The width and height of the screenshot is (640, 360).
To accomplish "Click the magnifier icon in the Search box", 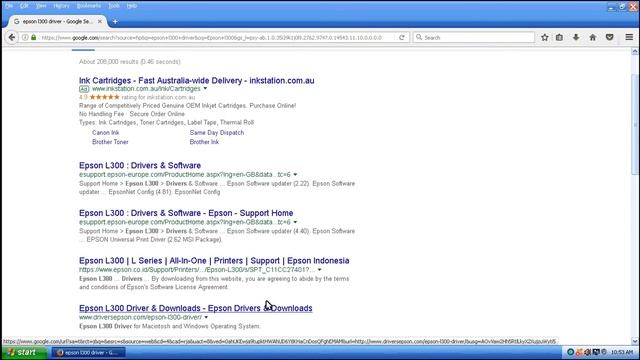I will pos(419,37).
